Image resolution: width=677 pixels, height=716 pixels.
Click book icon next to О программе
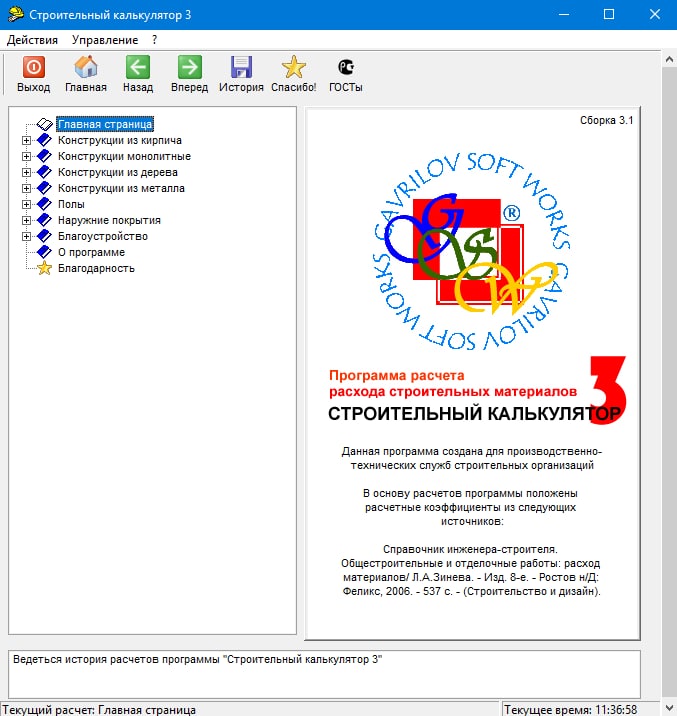click(x=44, y=252)
